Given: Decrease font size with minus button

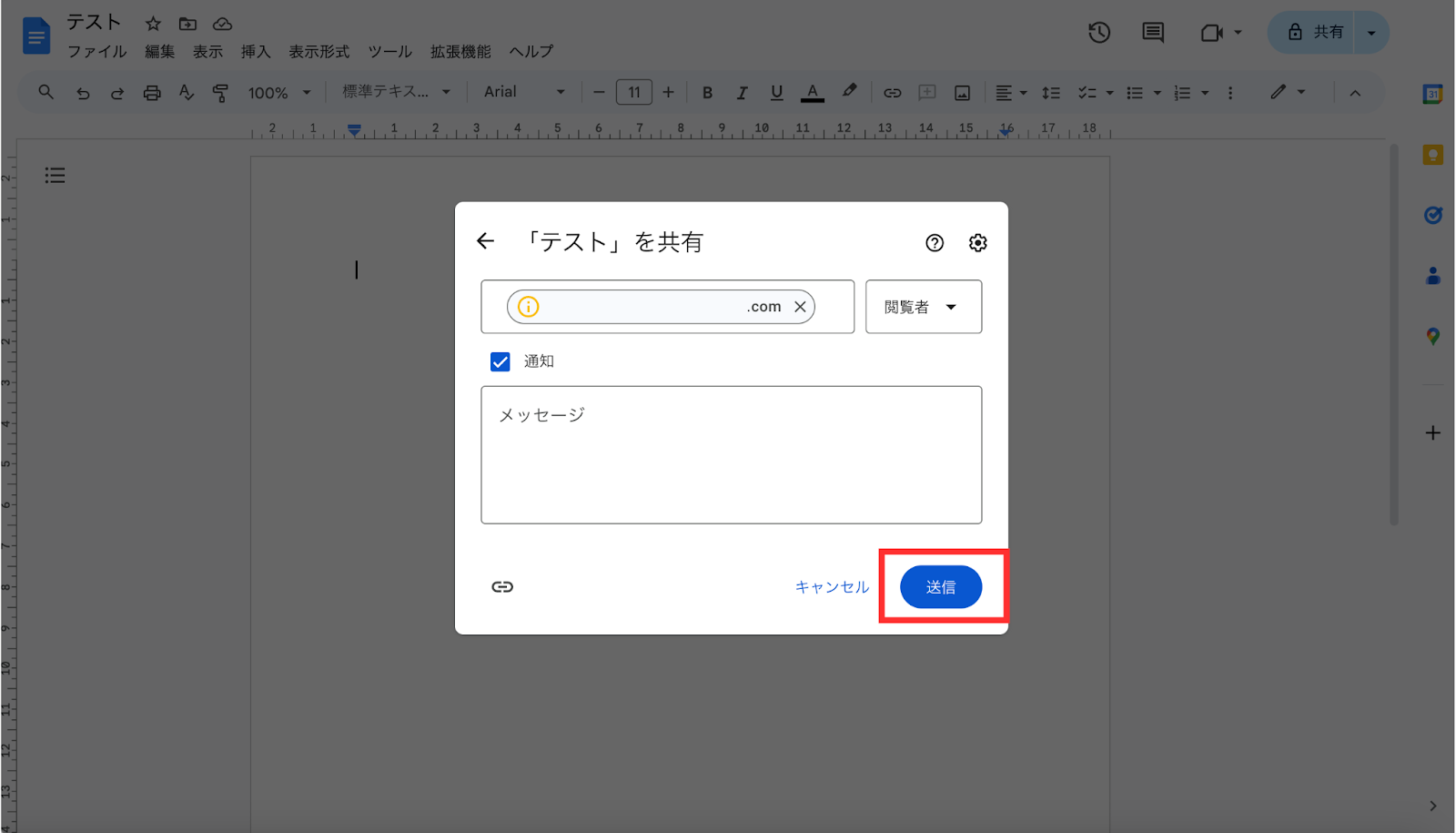Looking at the screenshot, I should click(x=599, y=92).
